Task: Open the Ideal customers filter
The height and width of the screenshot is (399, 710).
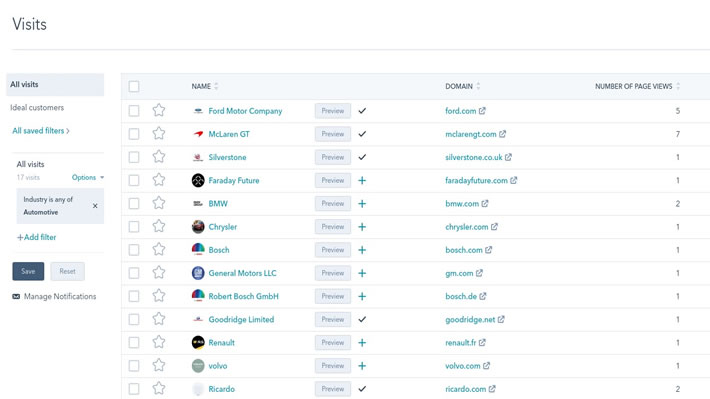Action: (x=37, y=107)
